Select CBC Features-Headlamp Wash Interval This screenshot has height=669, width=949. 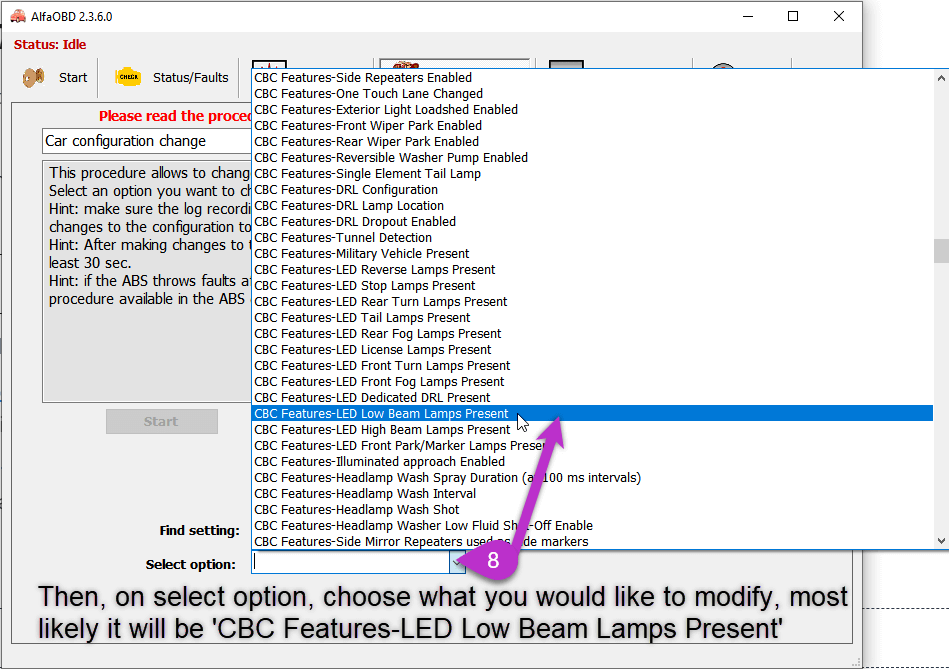pyautogui.click(x=592, y=494)
